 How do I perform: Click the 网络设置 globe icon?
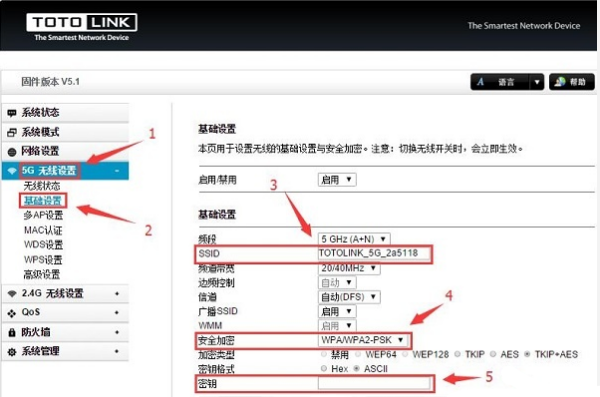(12, 152)
